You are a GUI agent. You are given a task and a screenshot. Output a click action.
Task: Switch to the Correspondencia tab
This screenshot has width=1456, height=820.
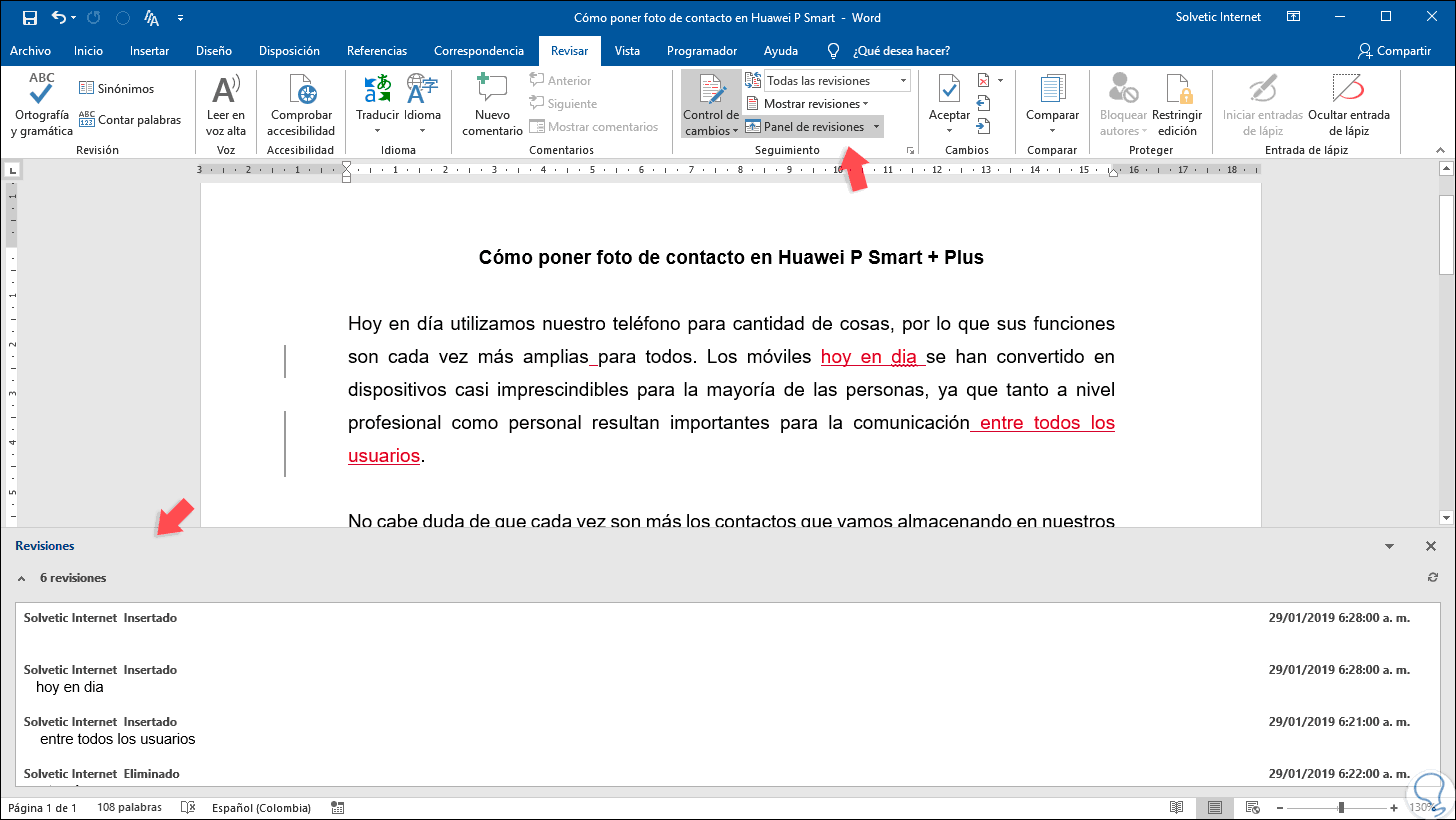click(x=479, y=51)
